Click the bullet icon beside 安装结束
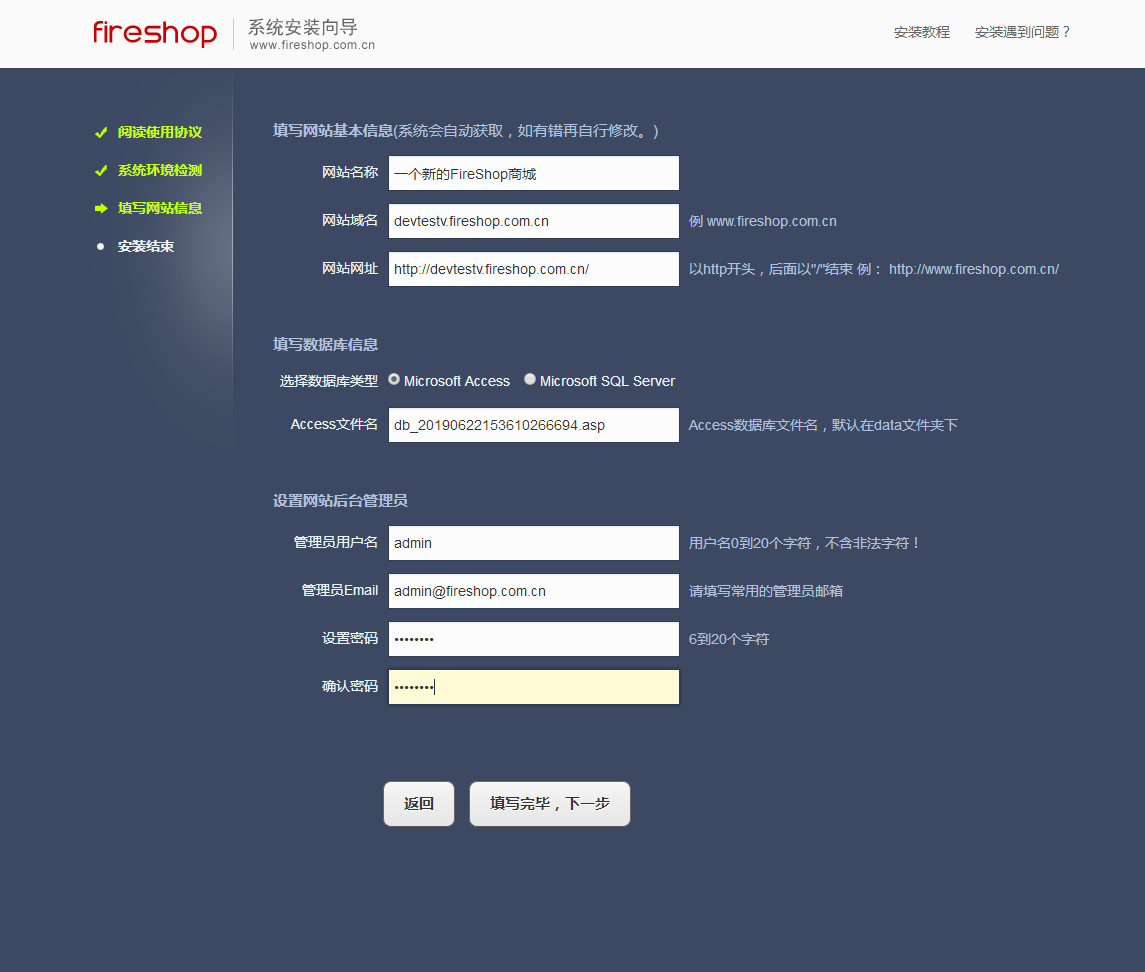 [101, 246]
